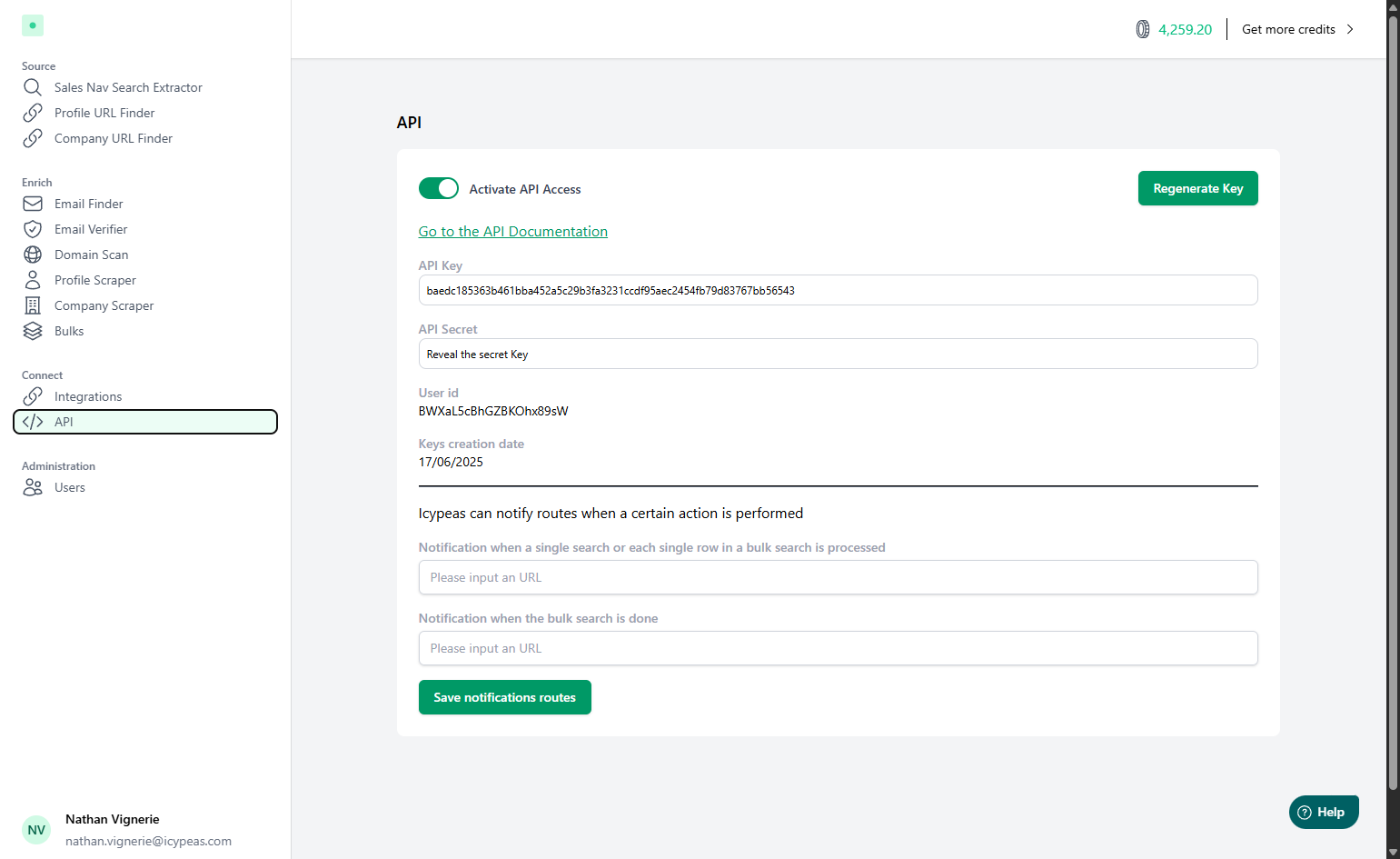Click the Users people icon
Screen dimensions: 1400x859
coord(33,487)
